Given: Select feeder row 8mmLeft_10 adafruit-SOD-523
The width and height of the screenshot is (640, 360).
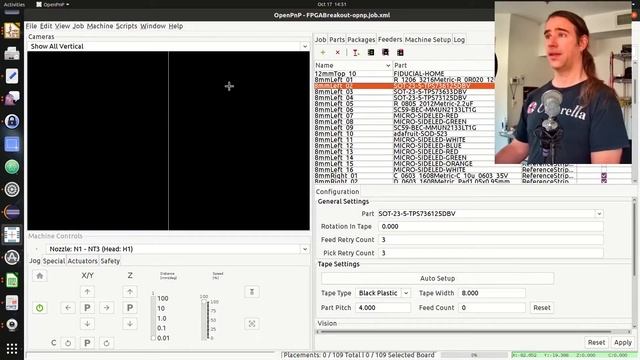Looking at the screenshot, I should point(404,133).
